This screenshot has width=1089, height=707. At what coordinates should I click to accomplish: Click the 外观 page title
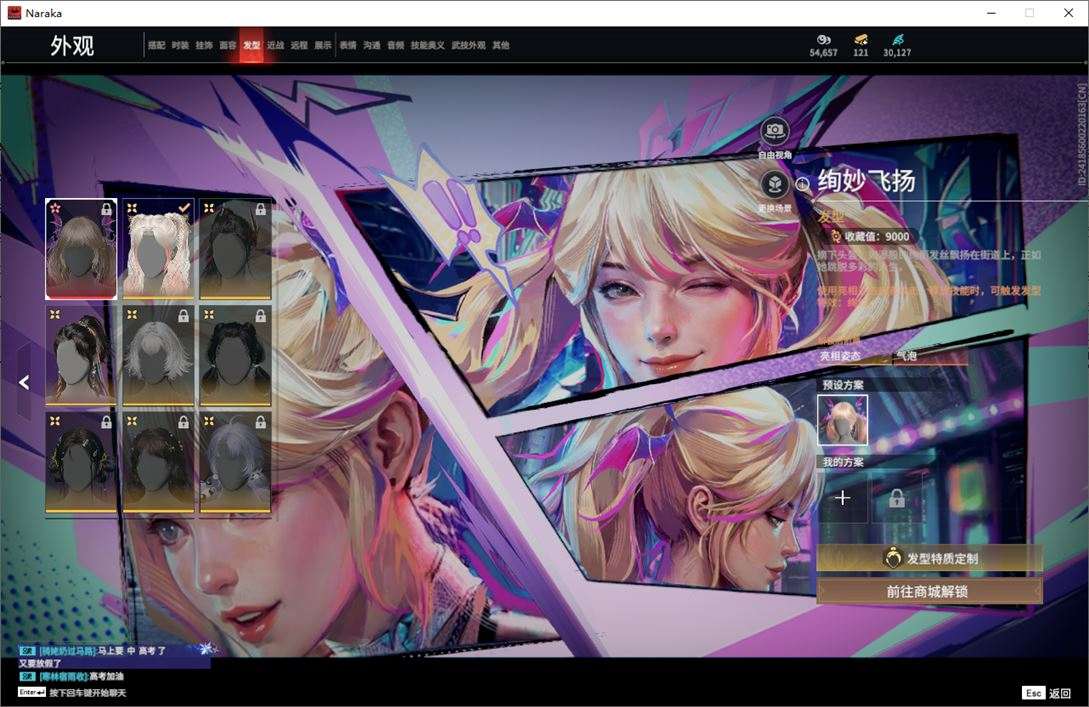click(x=72, y=46)
